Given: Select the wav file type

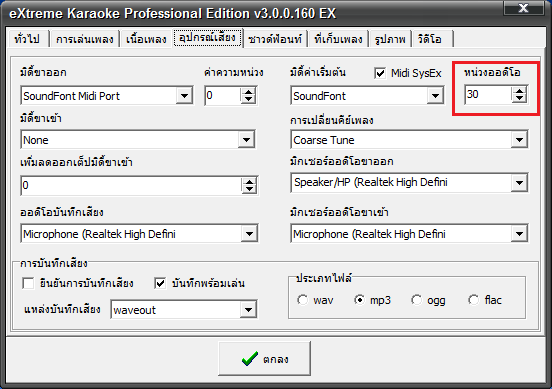Looking at the screenshot, I should [302, 300].
